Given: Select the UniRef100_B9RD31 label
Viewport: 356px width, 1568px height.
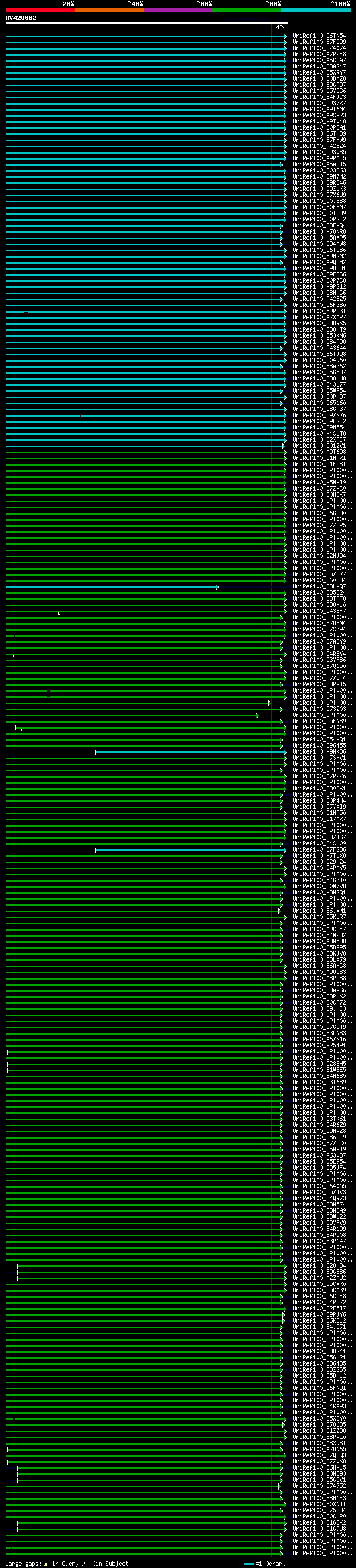Looking at the screenshot, I should tap(319, 311).
